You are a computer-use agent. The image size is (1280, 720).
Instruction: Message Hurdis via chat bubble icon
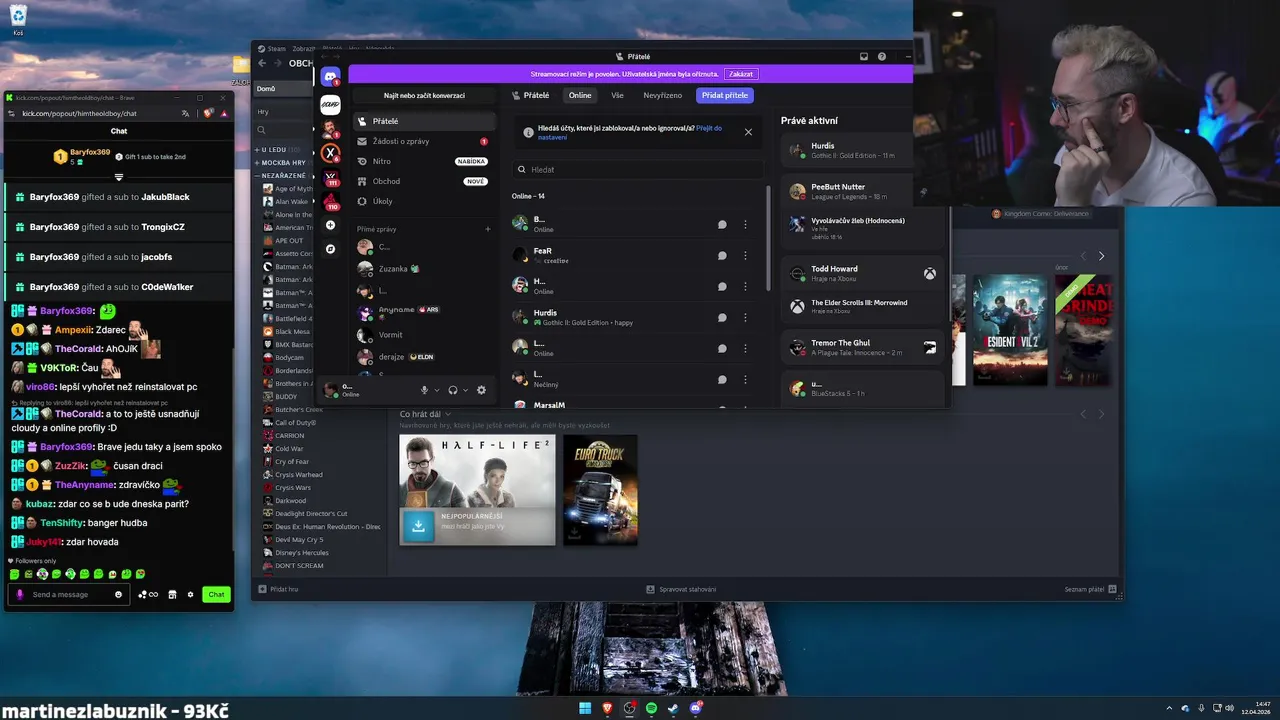click(x=722, y=318)
